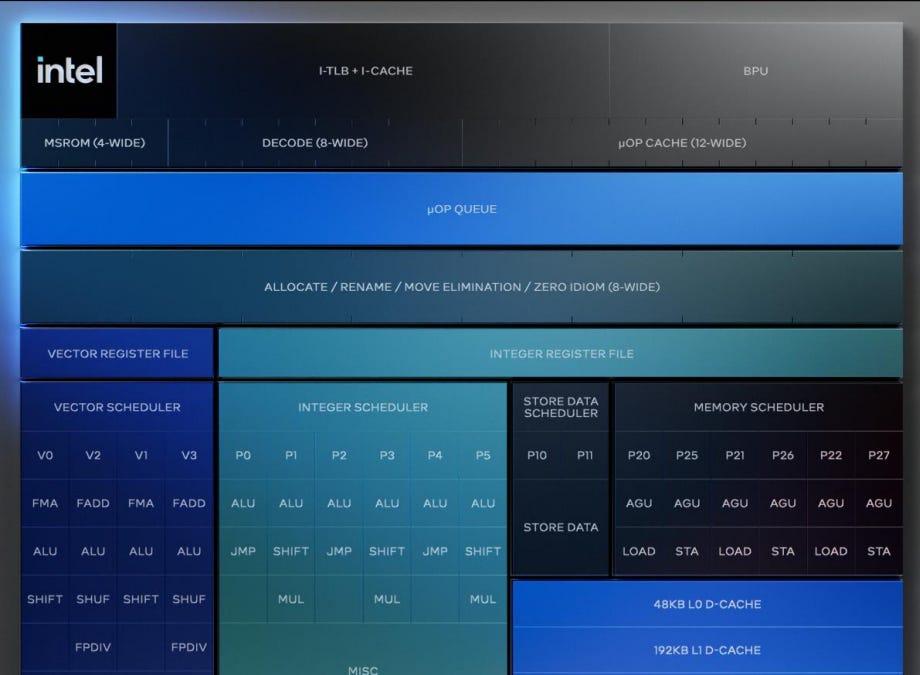This screenshot has width=920, height=675.
Task: Click the FMA unit in the V1 column
Action: pos(141,503)
